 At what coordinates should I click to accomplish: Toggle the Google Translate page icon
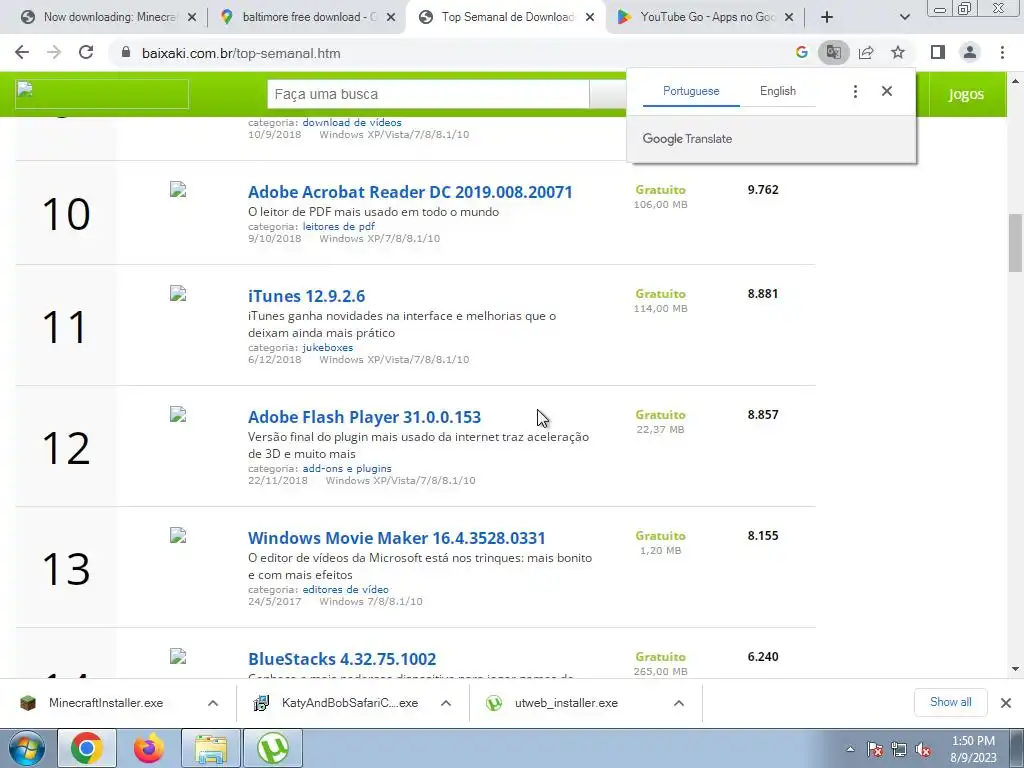833,53
